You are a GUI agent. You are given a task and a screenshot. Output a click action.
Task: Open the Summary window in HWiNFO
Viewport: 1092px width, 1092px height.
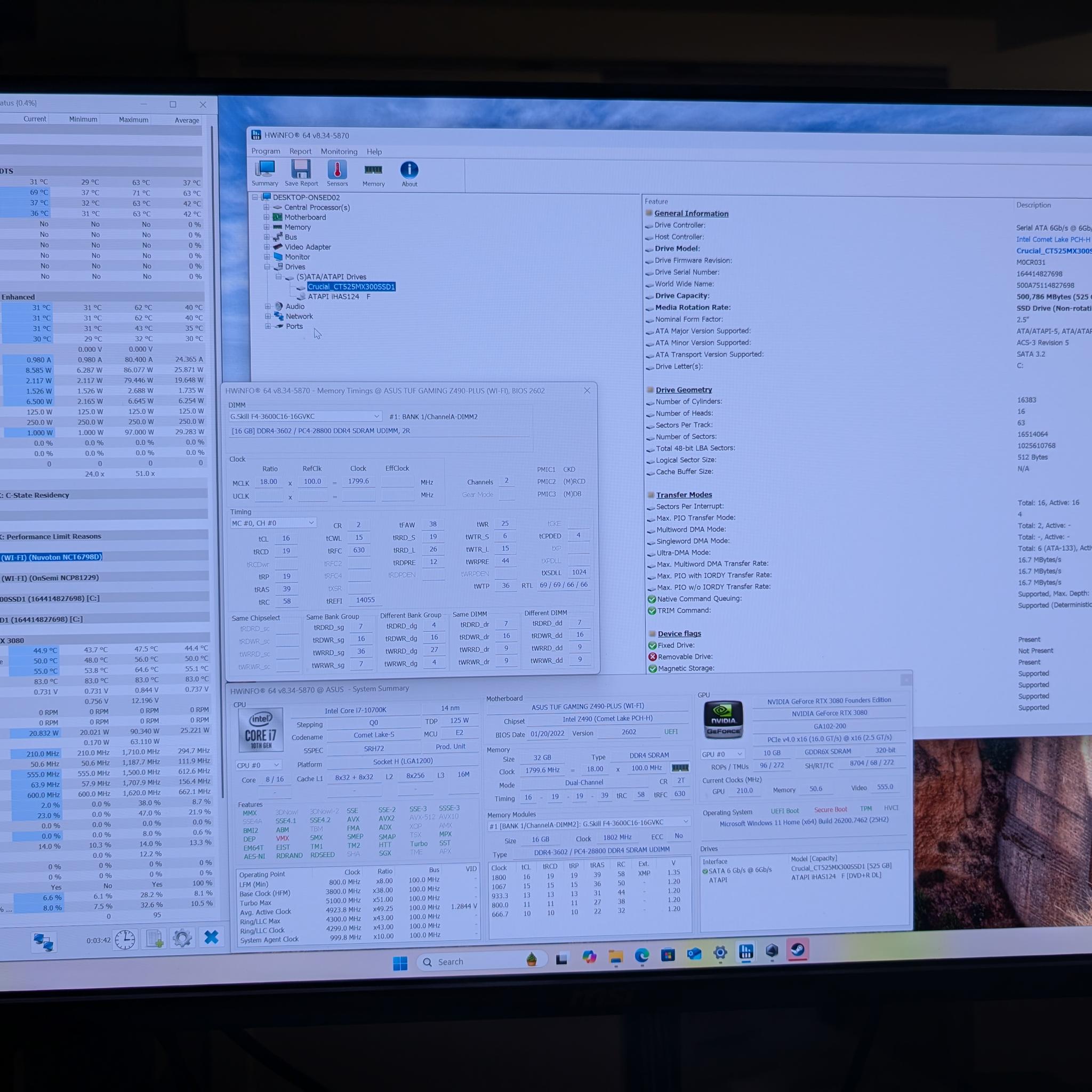click(x=265, y=172)
